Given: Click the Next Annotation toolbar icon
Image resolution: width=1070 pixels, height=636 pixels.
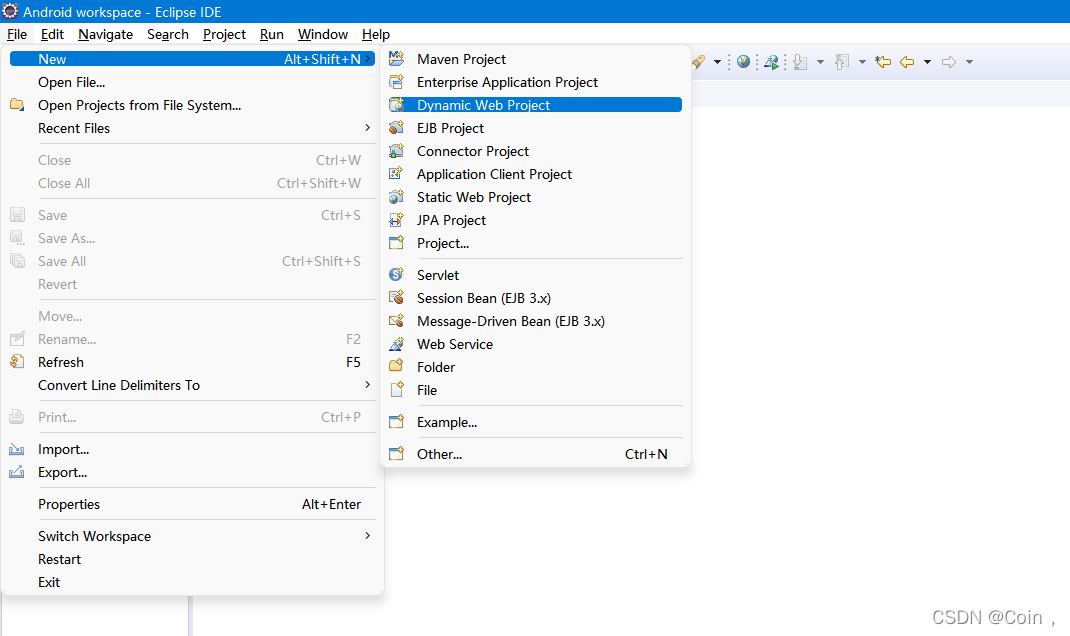Looking at the screenshot, I should 800,62.
